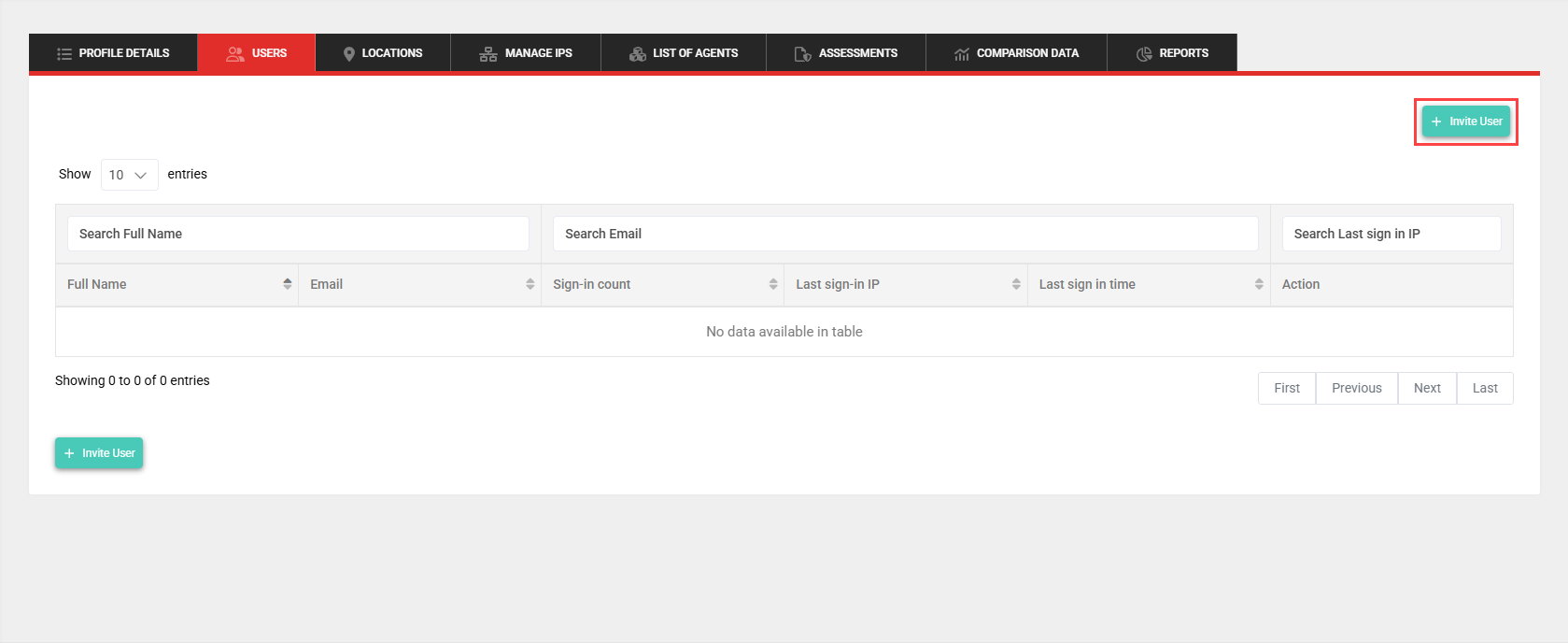1568x643 pixels.
Task: Sort table by Full Name column
Action: pos(287,284)
